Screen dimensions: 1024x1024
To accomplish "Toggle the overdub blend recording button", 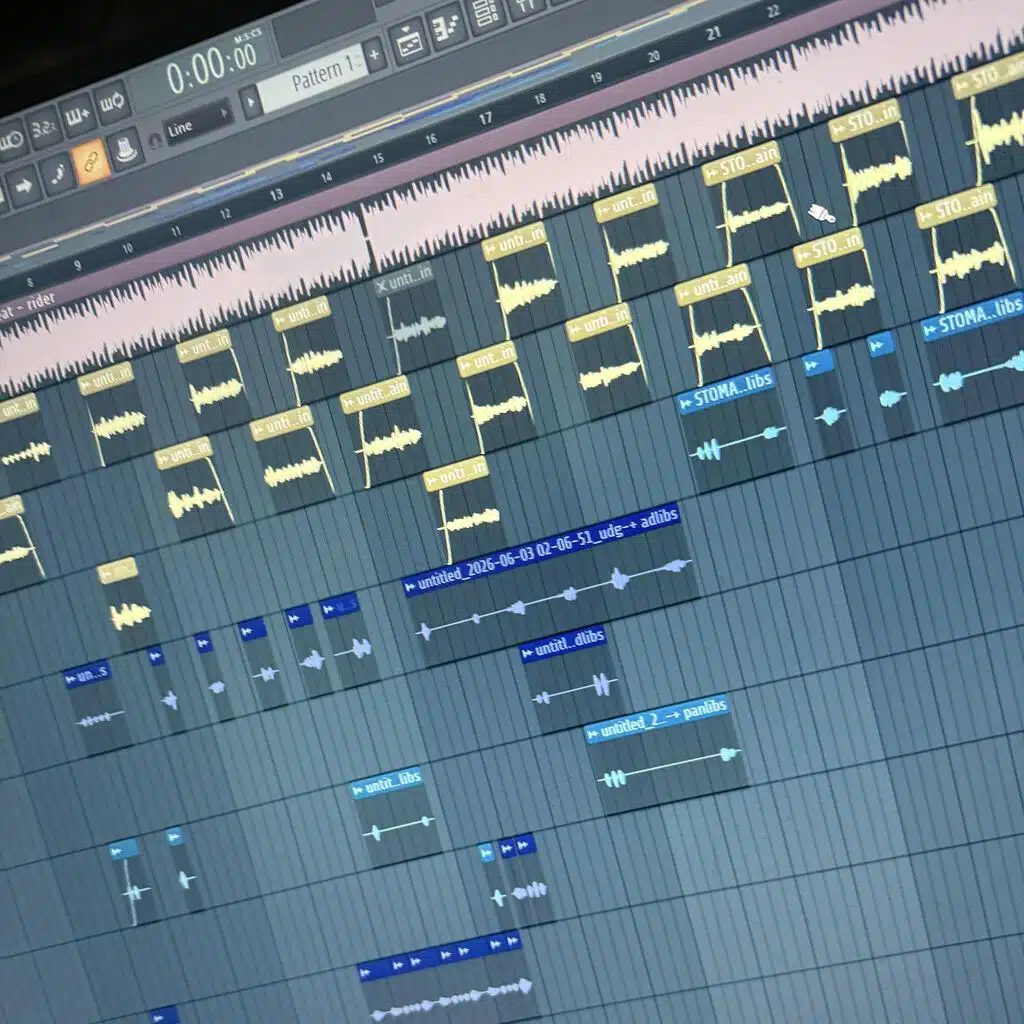I will [x=78, y=115].
